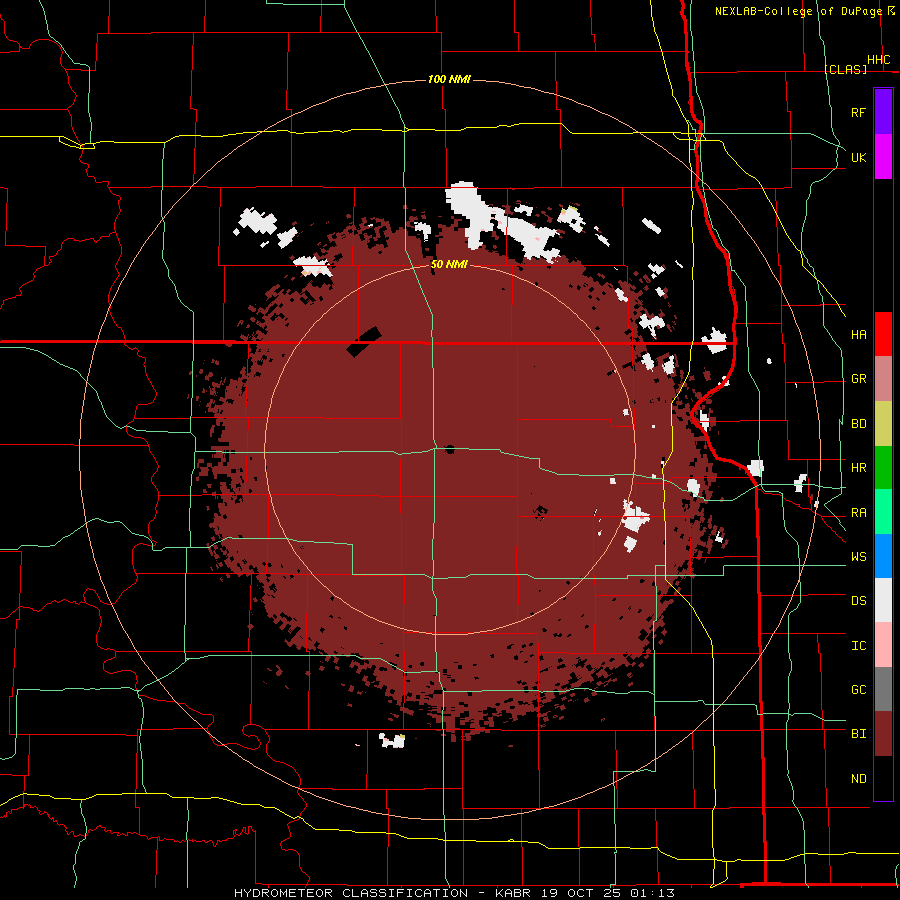
Task: Click the magenta UK legend color swatch
Action: coord(883,157)
